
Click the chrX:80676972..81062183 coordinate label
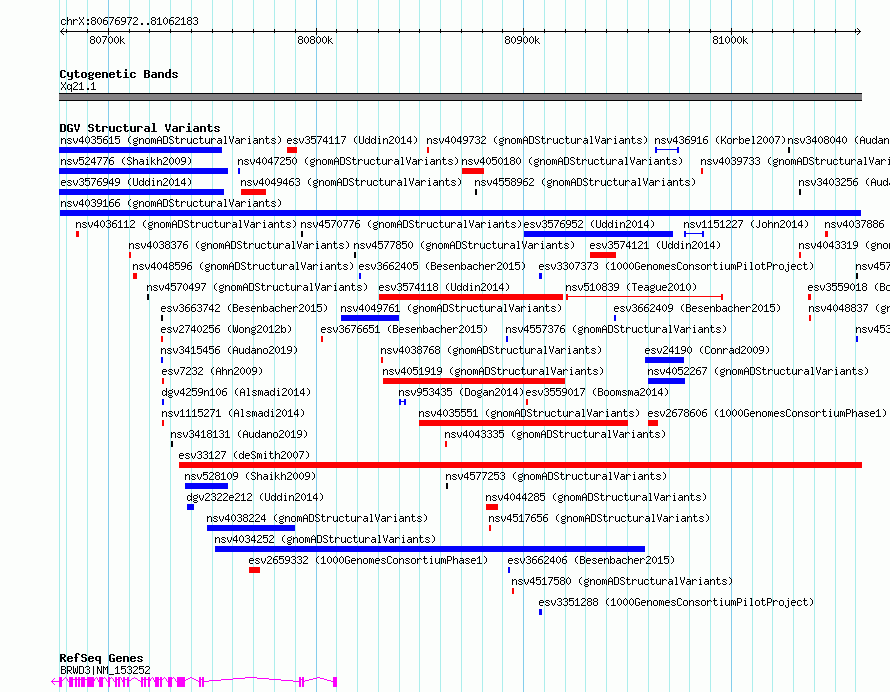129,22
